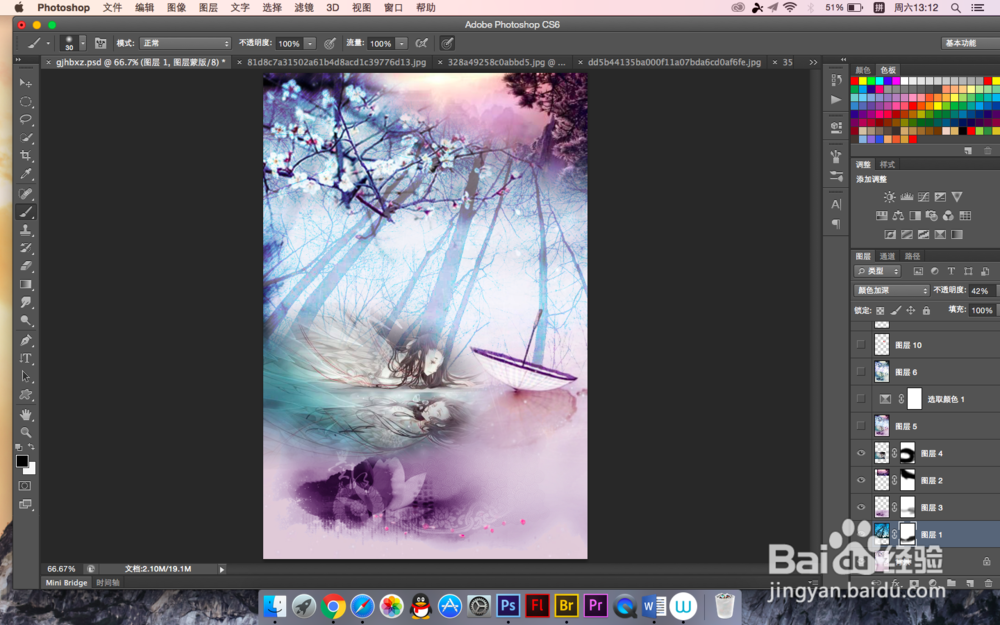1000x625 pixels.
Task: Select the Dodge tool
Action: tap(26, 320)
